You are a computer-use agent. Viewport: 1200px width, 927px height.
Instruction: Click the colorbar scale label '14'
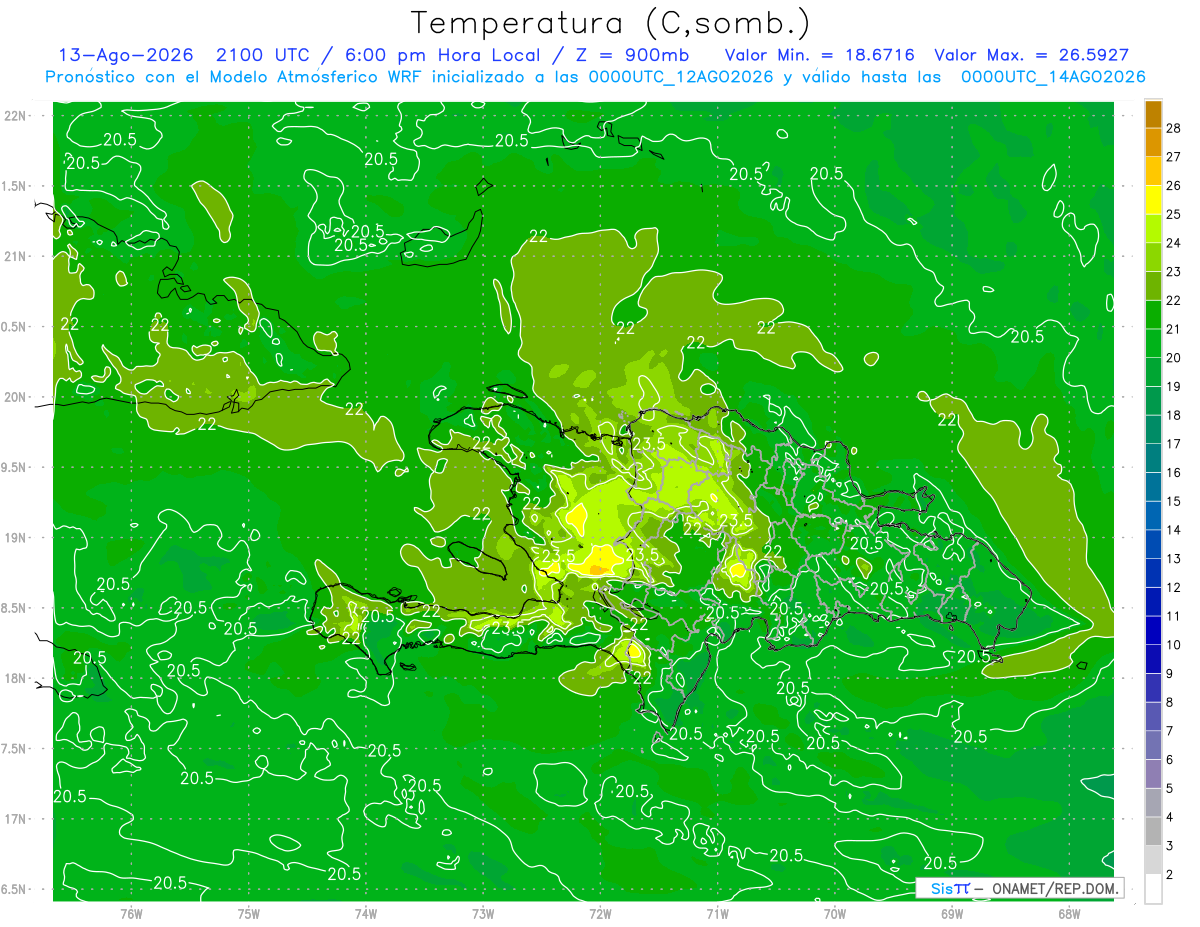pyautogui.click(x=1173, y=530)
